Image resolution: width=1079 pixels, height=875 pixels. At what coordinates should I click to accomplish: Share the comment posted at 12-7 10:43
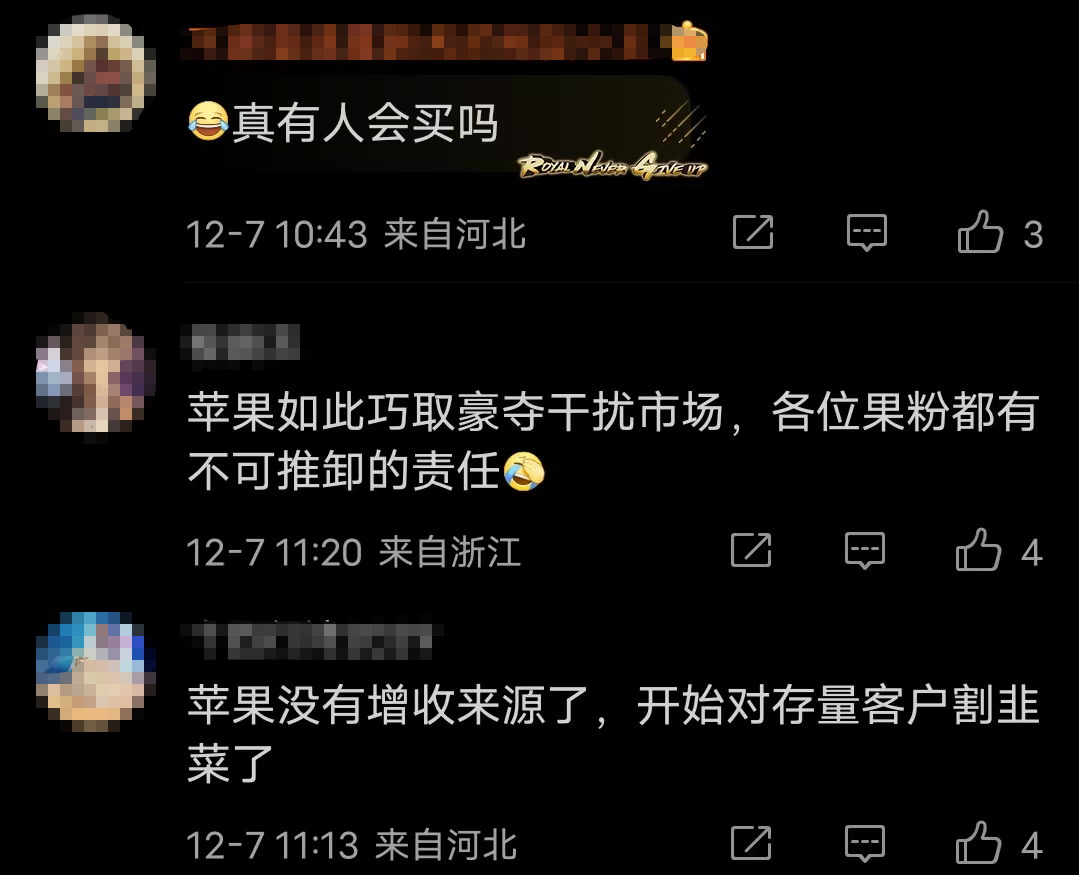coord(753,232)
